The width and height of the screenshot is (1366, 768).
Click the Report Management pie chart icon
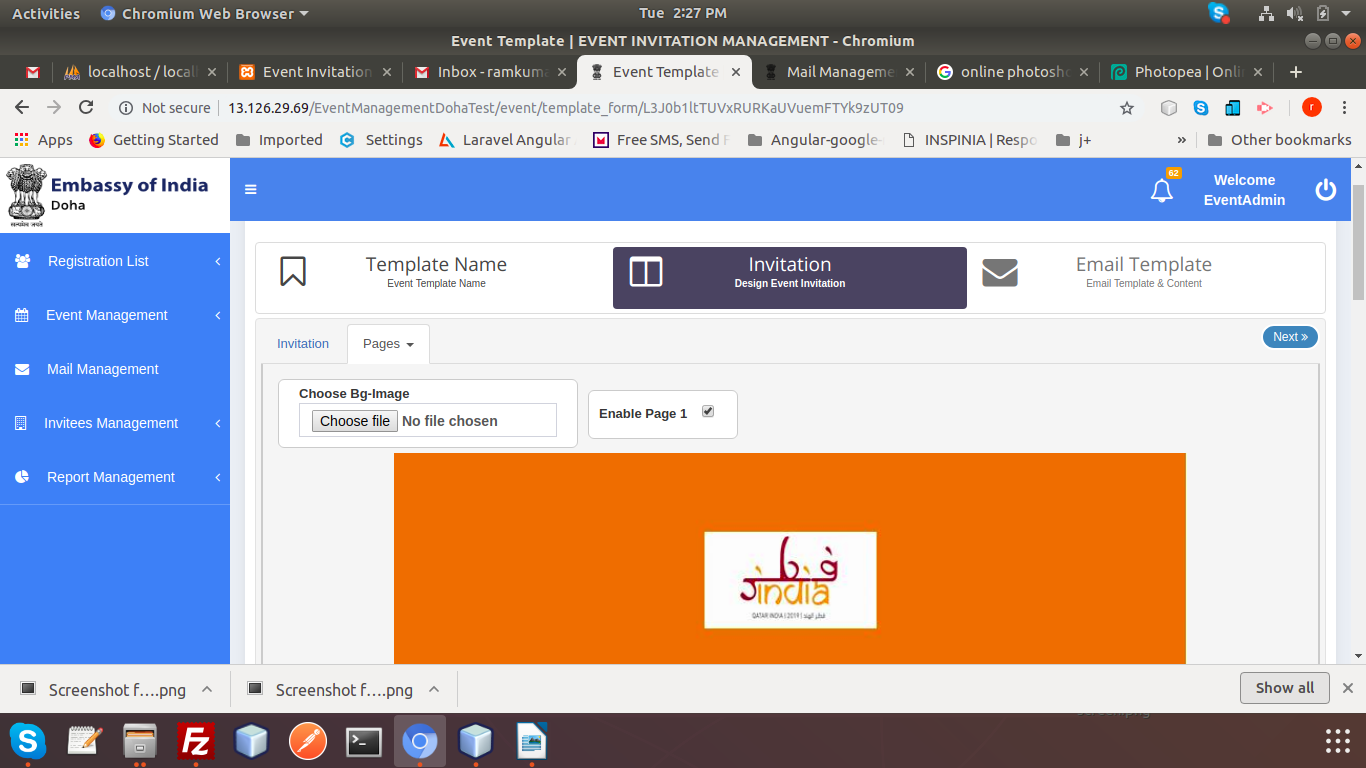click(x=22, y=477)
